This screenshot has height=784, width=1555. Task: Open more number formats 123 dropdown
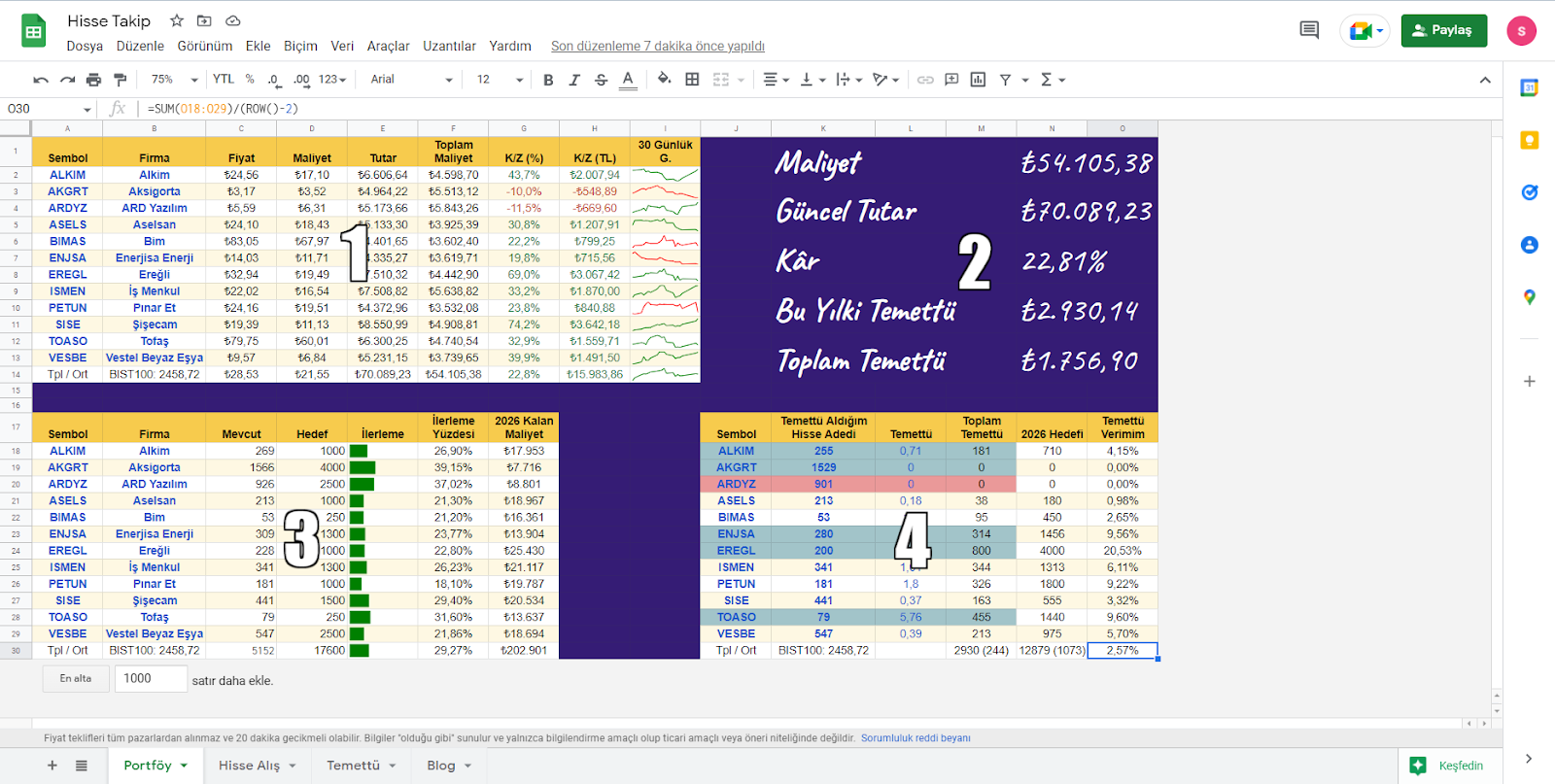tap(332, 80)
